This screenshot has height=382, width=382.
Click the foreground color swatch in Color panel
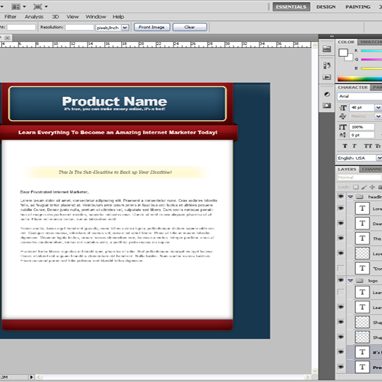tap(343, 53)
